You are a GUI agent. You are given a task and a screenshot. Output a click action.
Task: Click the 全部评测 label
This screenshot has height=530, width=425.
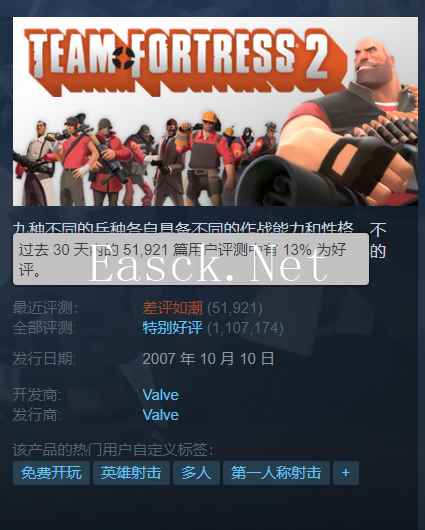point(42,328)
